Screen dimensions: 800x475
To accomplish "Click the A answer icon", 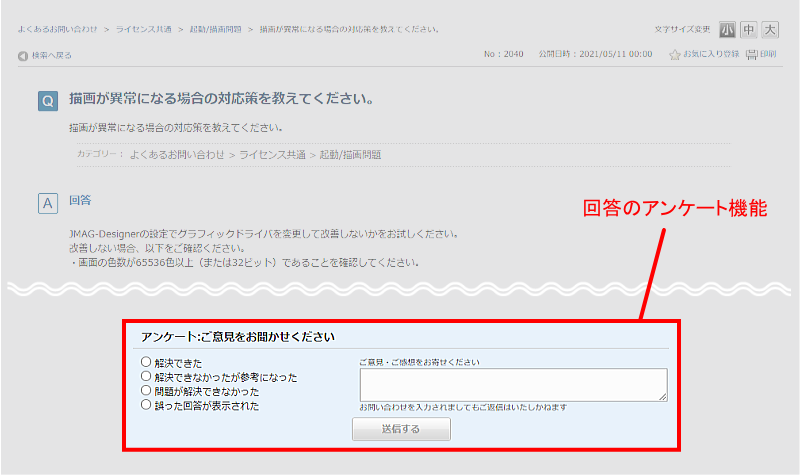I will [47, 204].
